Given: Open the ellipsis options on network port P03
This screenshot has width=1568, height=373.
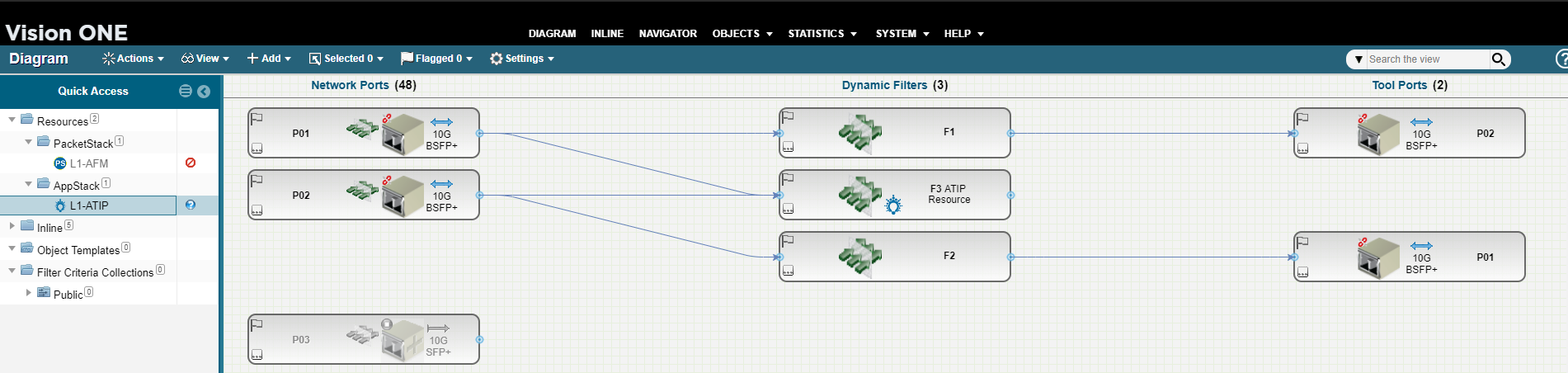Looking at the screenshot, I should click(257, 355).
